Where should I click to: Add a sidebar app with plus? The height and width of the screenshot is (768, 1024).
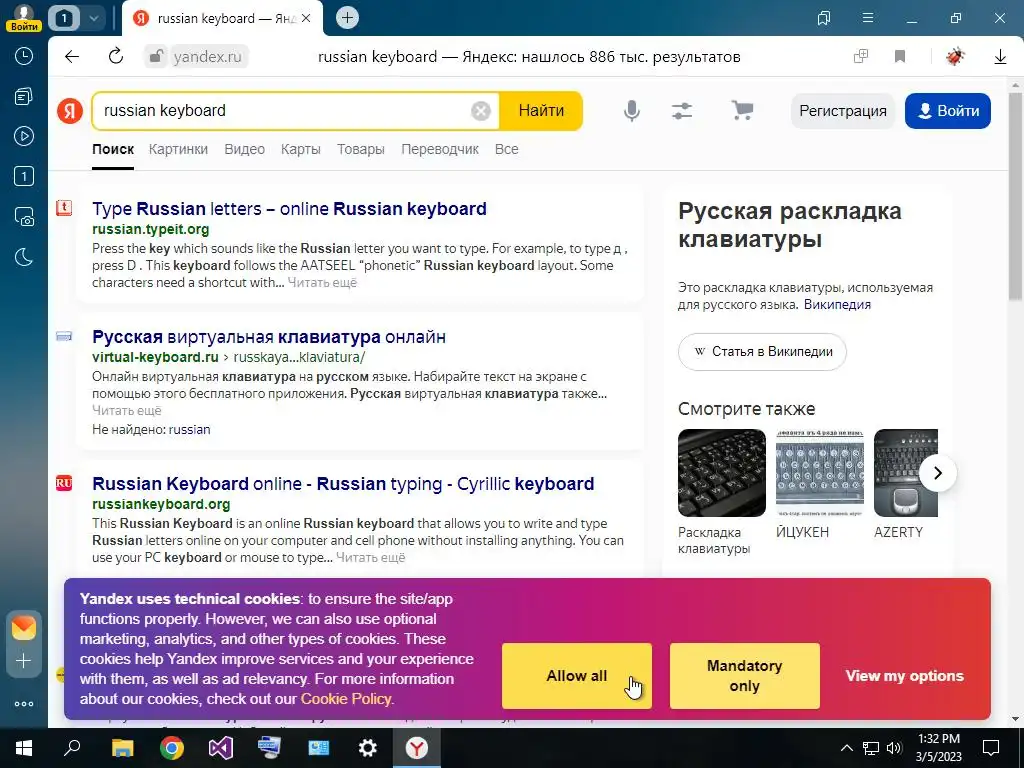24,661
